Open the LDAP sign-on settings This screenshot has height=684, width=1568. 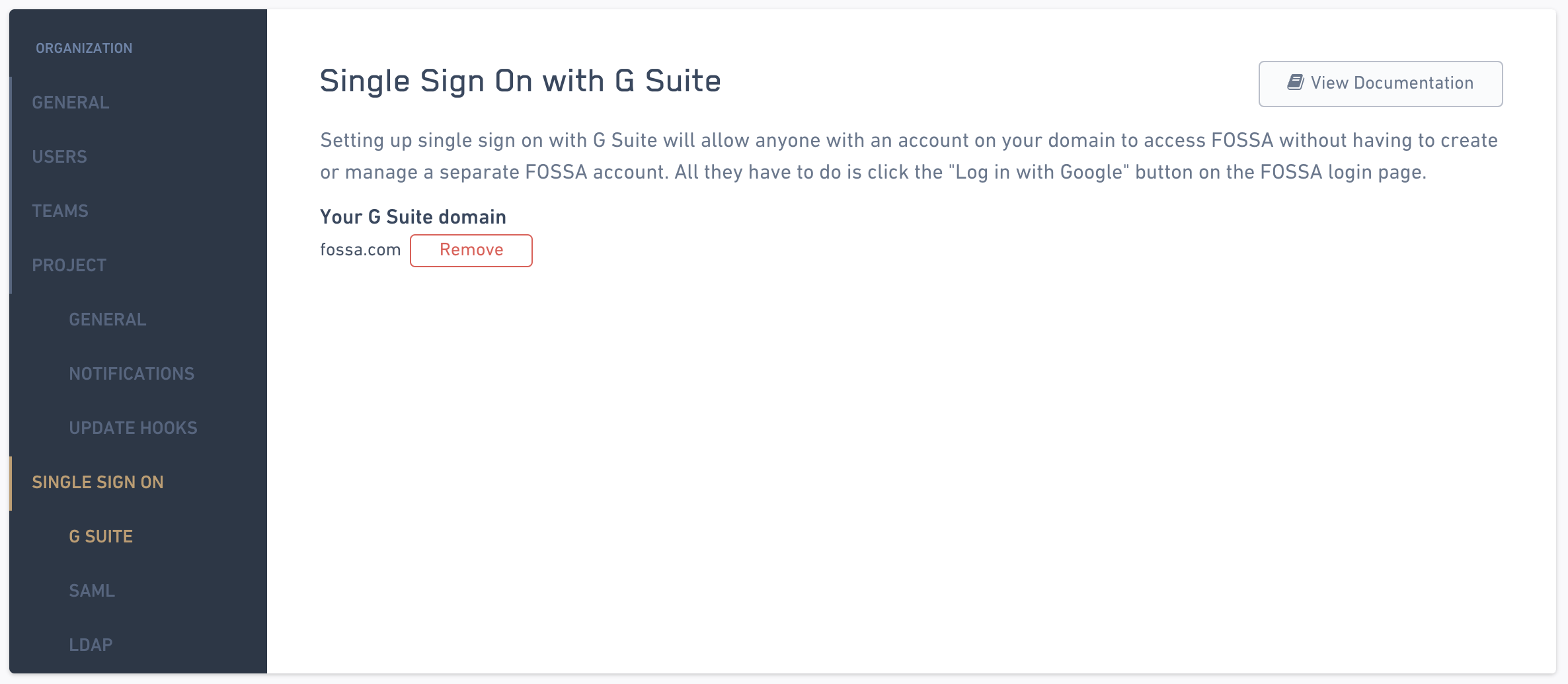[x=91, y=645]
